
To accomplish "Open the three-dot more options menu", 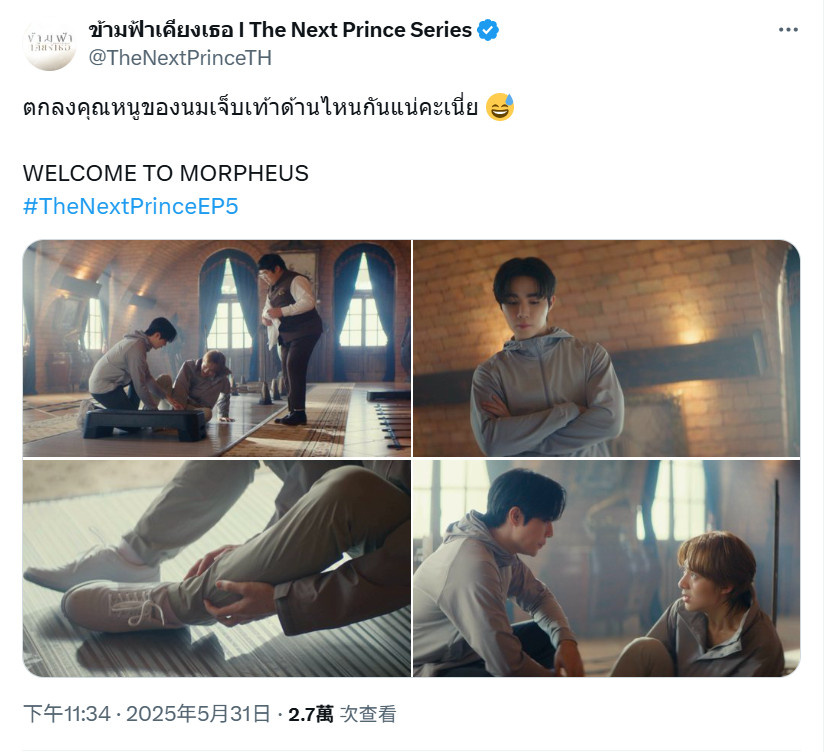I will 788,30.
